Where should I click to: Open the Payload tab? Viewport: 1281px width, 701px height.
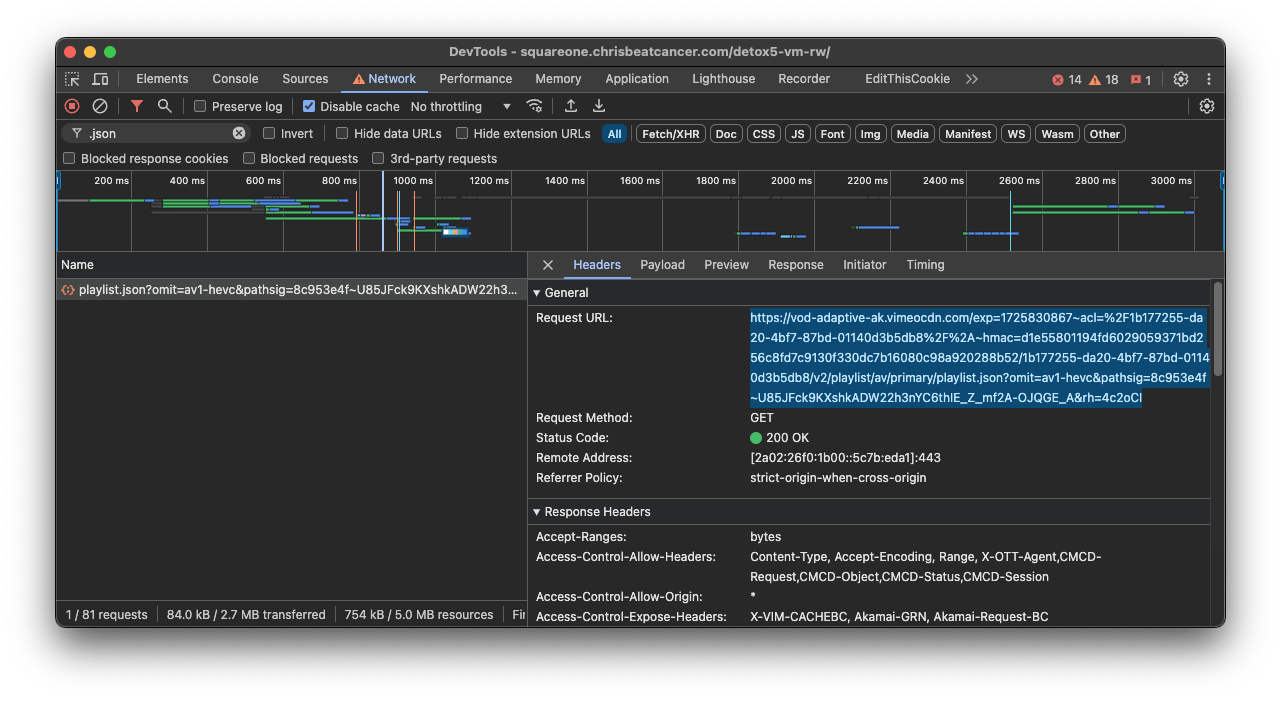(x=662, y=265)
